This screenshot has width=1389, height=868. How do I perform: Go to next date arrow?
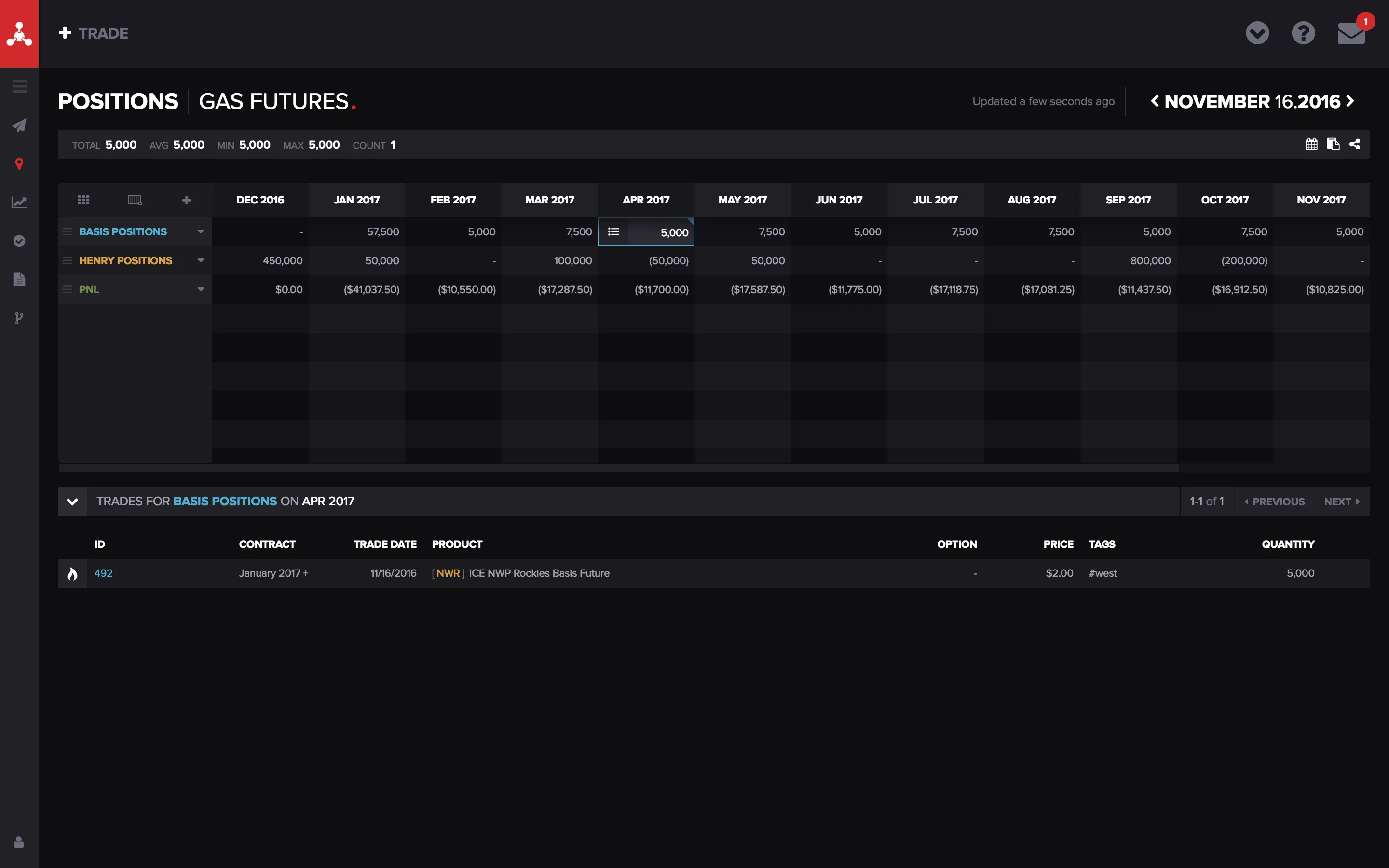pos(1350,101)
